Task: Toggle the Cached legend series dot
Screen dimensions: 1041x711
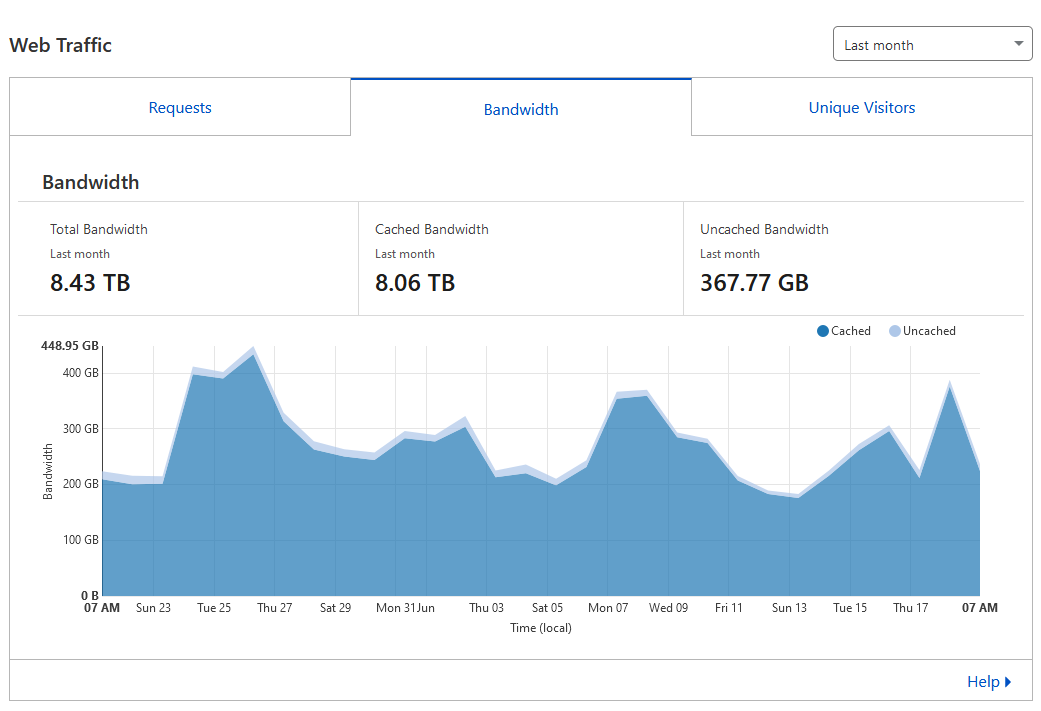Action: (823, 331)
